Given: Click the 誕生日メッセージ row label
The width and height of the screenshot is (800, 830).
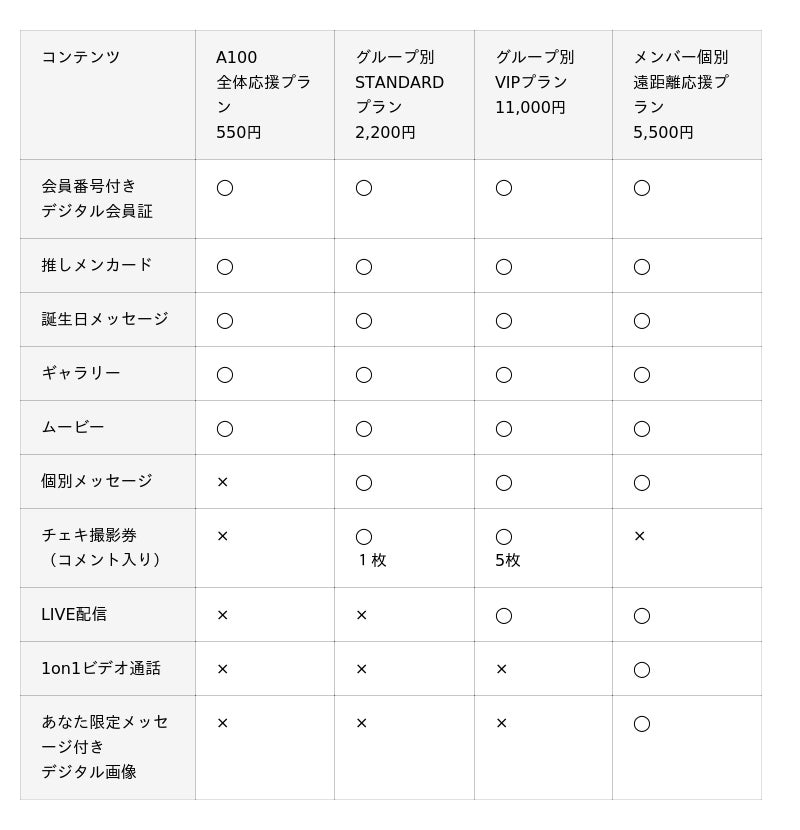Looking at the screenshot, I should coord(105,319).
